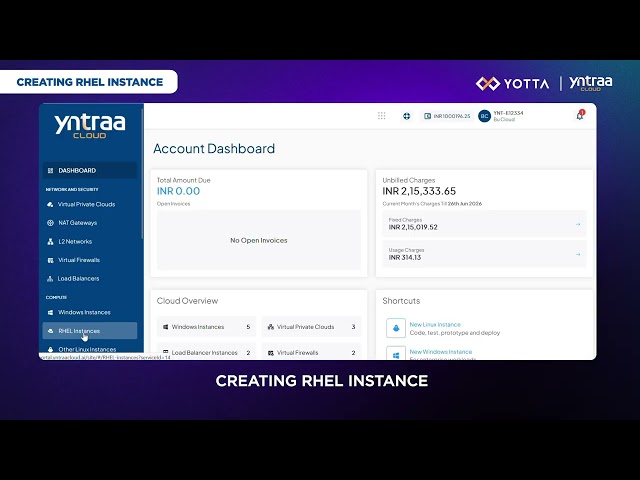Click the BC user avatar
Screen dimensions: 640x480
click(x=484, y=116)
